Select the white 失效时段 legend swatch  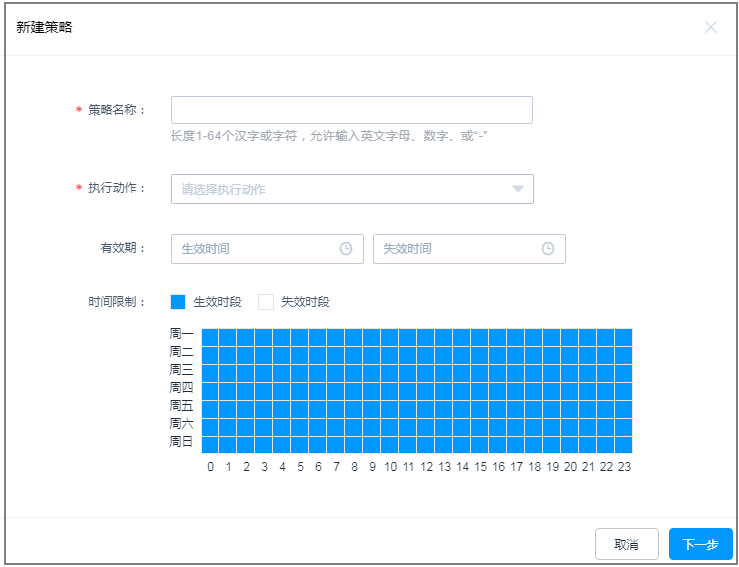click(x=266, y=302)
